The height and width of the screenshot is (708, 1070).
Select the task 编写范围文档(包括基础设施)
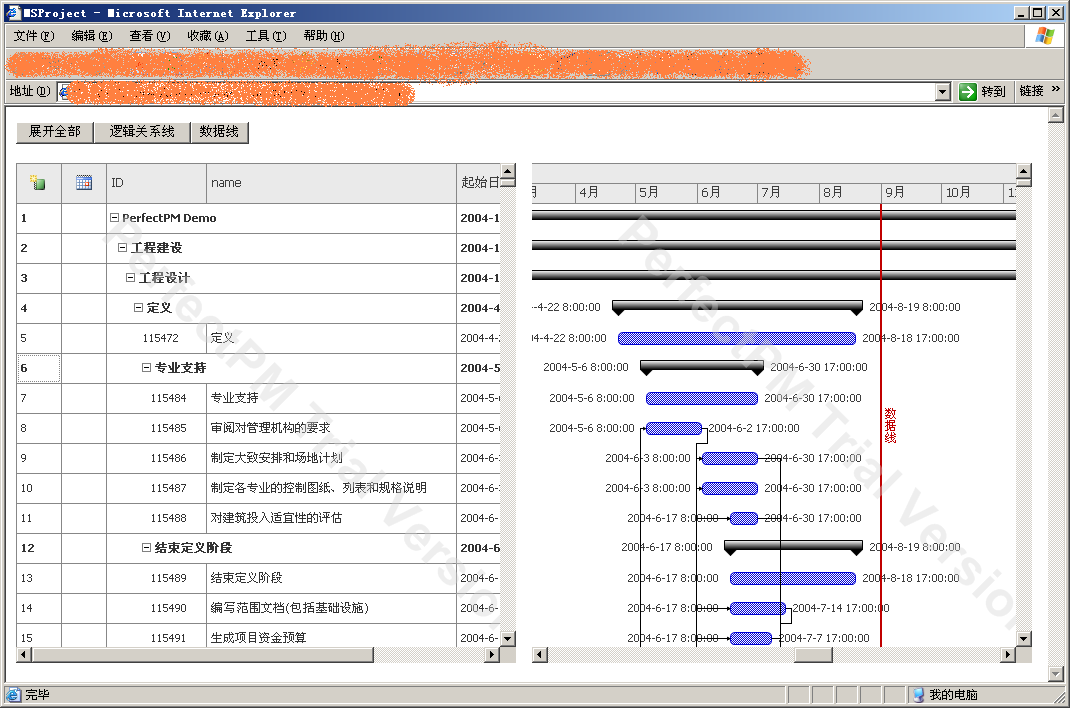pos(289,608)
